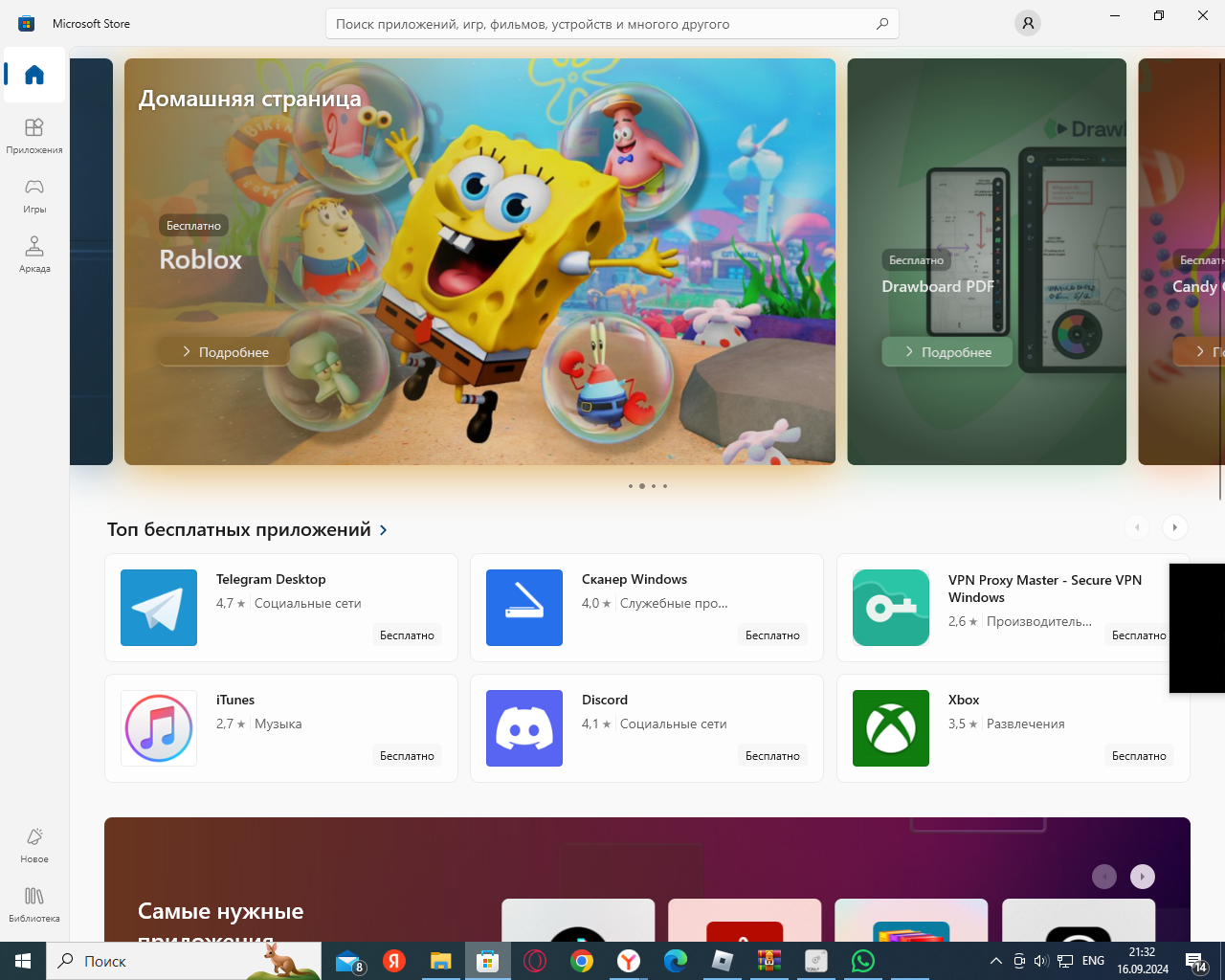Click the Discord title text

605,700
